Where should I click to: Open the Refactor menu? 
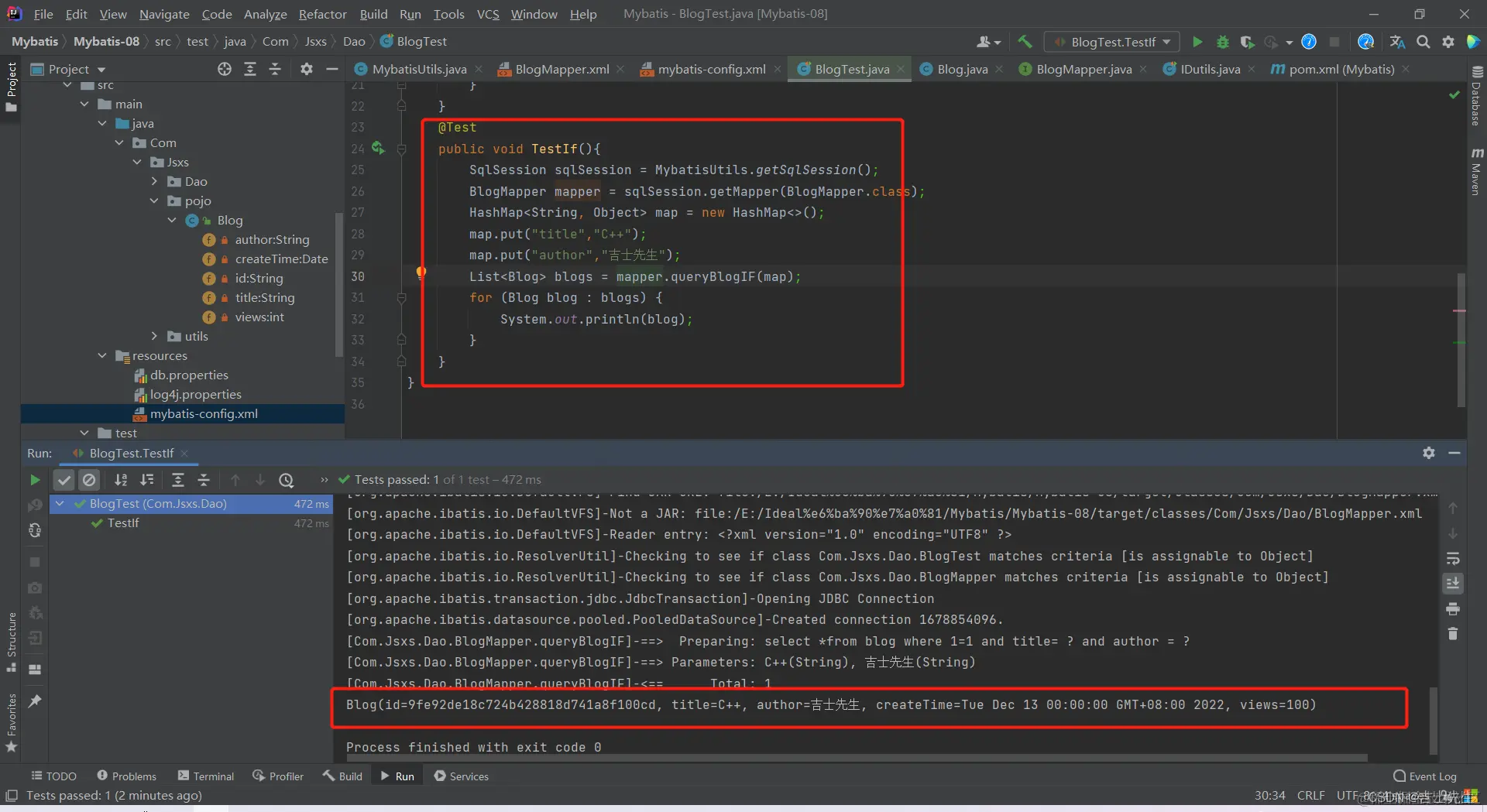(322, 14)
